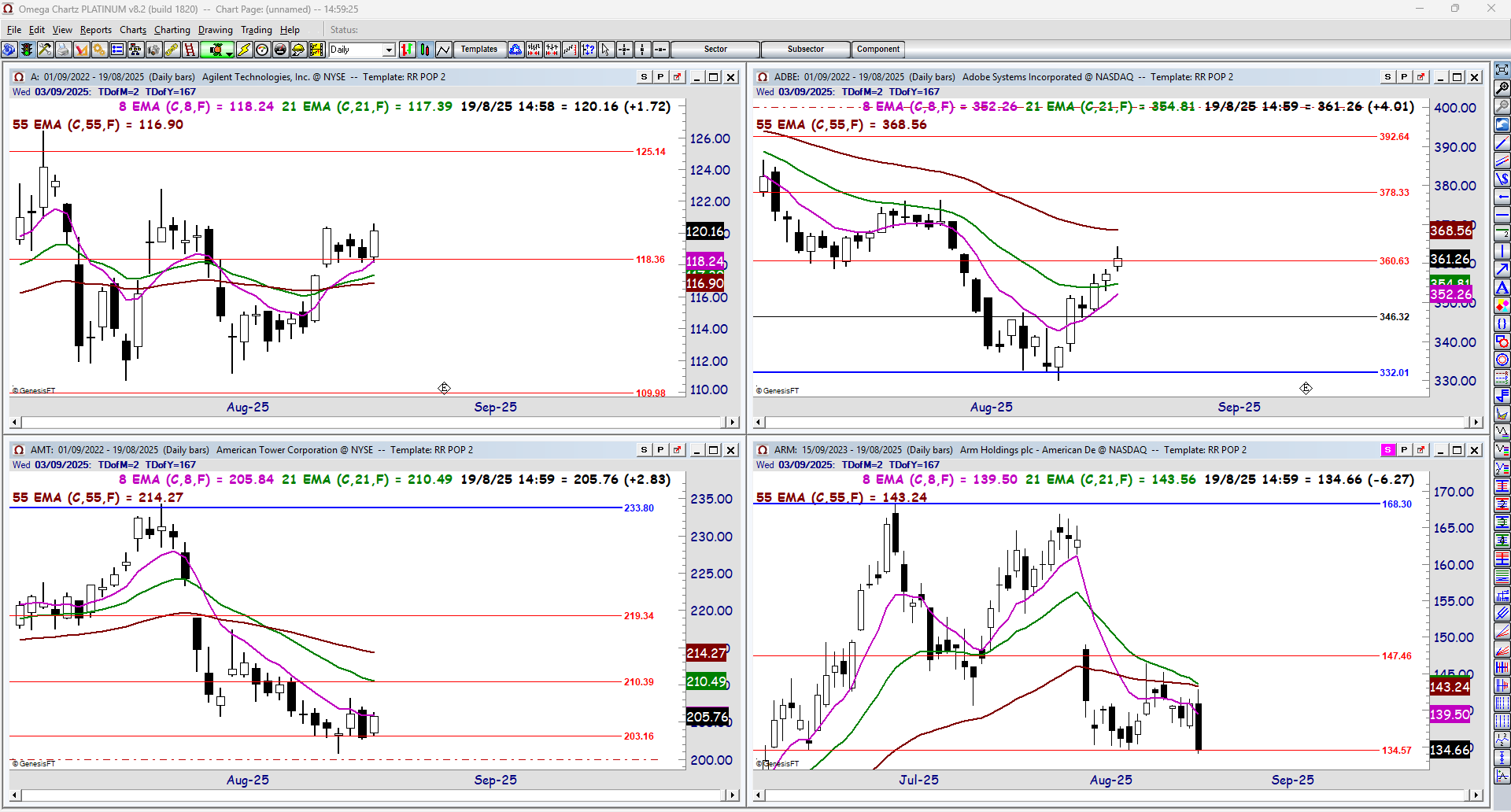Toggle the P button on the Agilent chart

(x=661, y=77)
